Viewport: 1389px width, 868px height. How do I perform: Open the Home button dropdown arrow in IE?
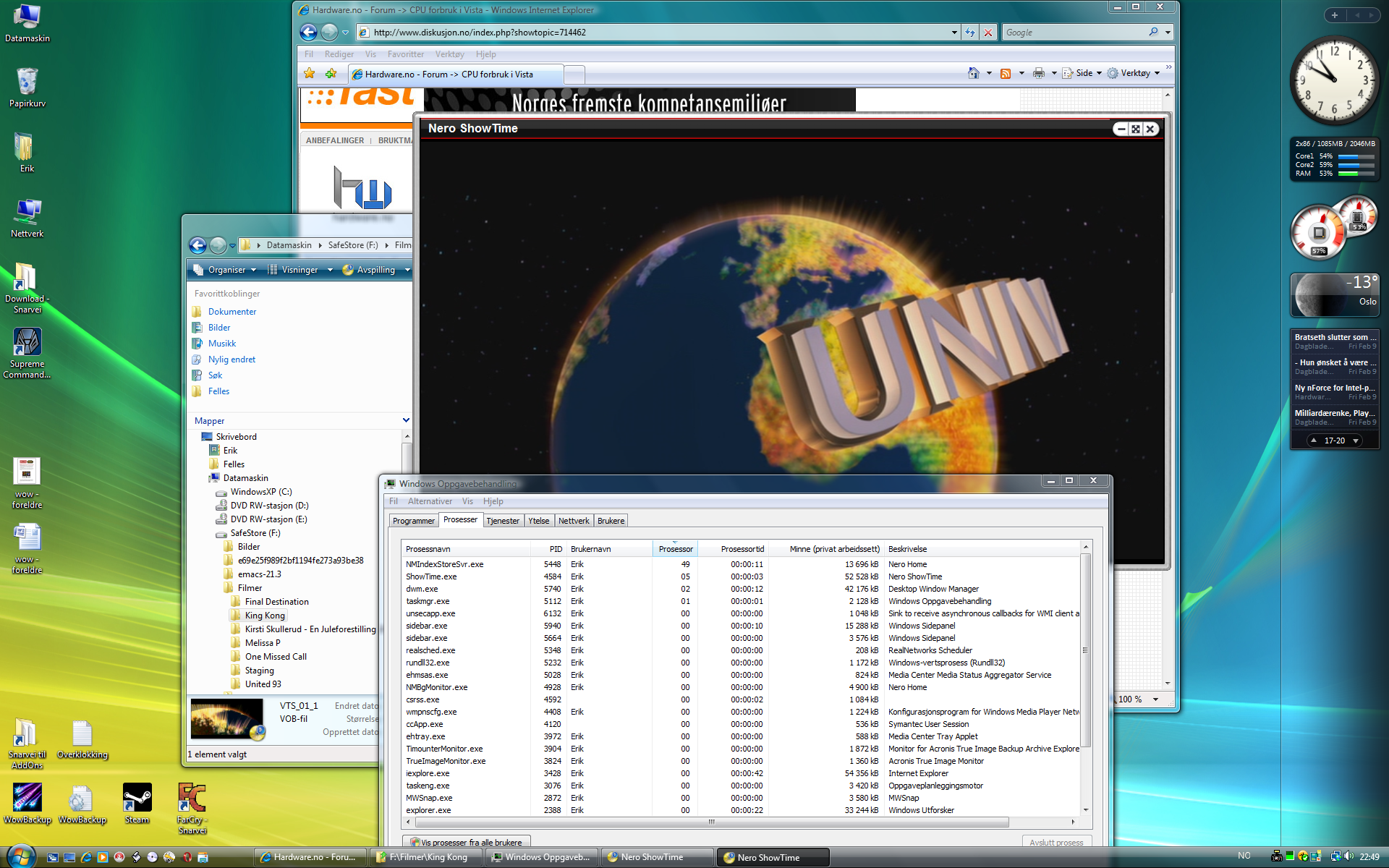989,73
